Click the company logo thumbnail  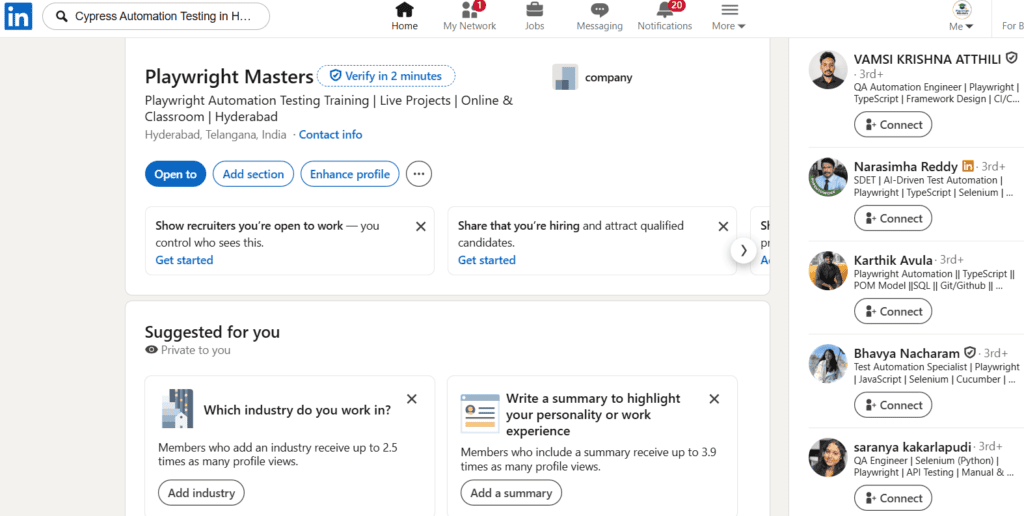pos(565,77)
